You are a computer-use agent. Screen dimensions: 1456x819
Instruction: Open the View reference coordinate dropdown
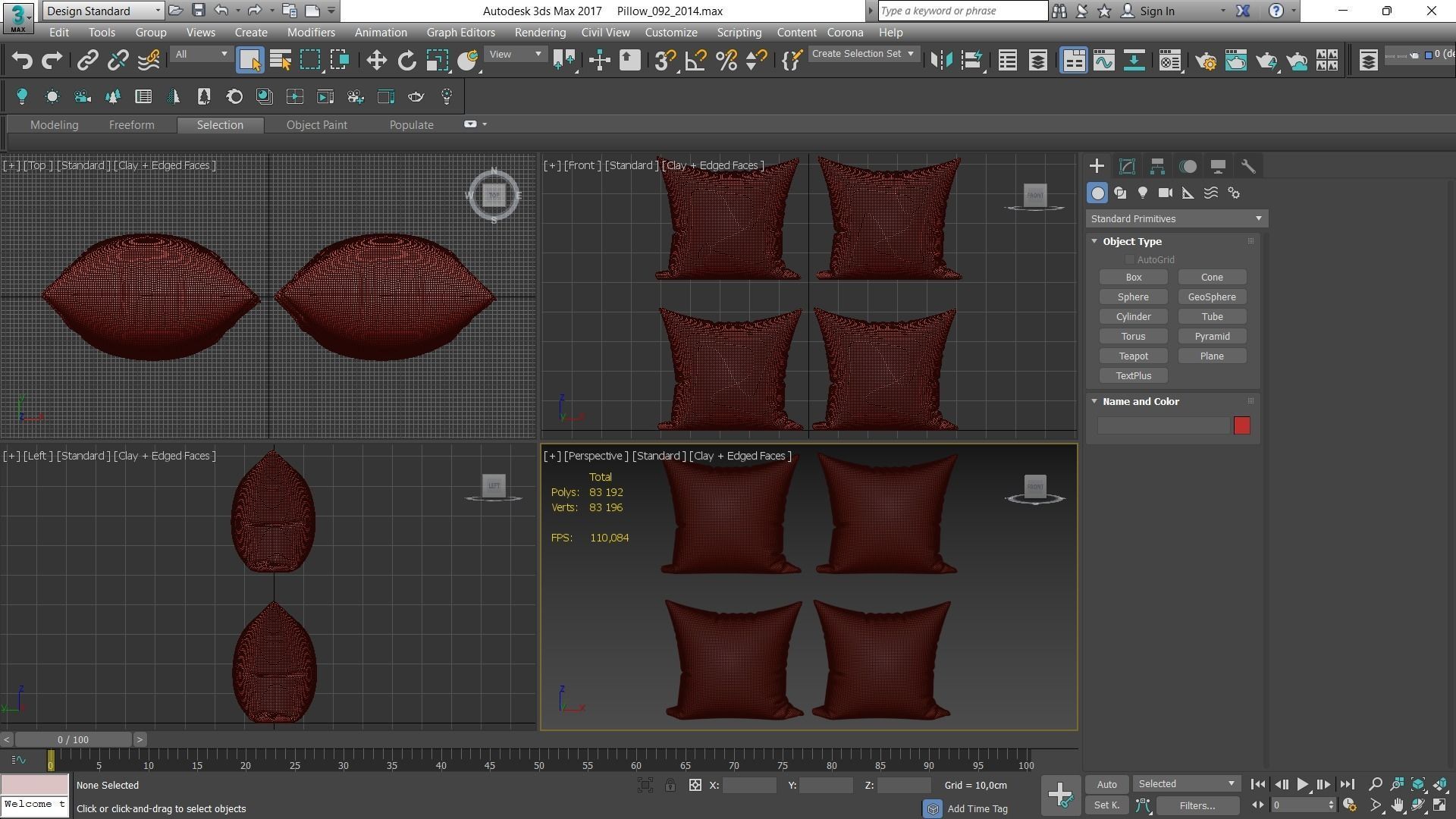516,55
